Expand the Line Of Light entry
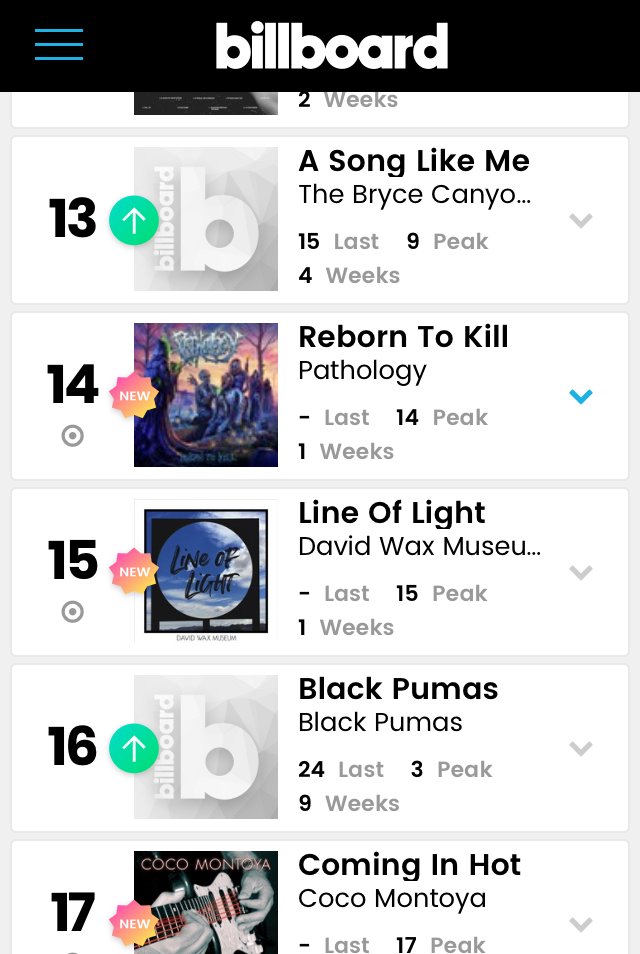This screenshot has height=954, width=640. pos(581,573)
